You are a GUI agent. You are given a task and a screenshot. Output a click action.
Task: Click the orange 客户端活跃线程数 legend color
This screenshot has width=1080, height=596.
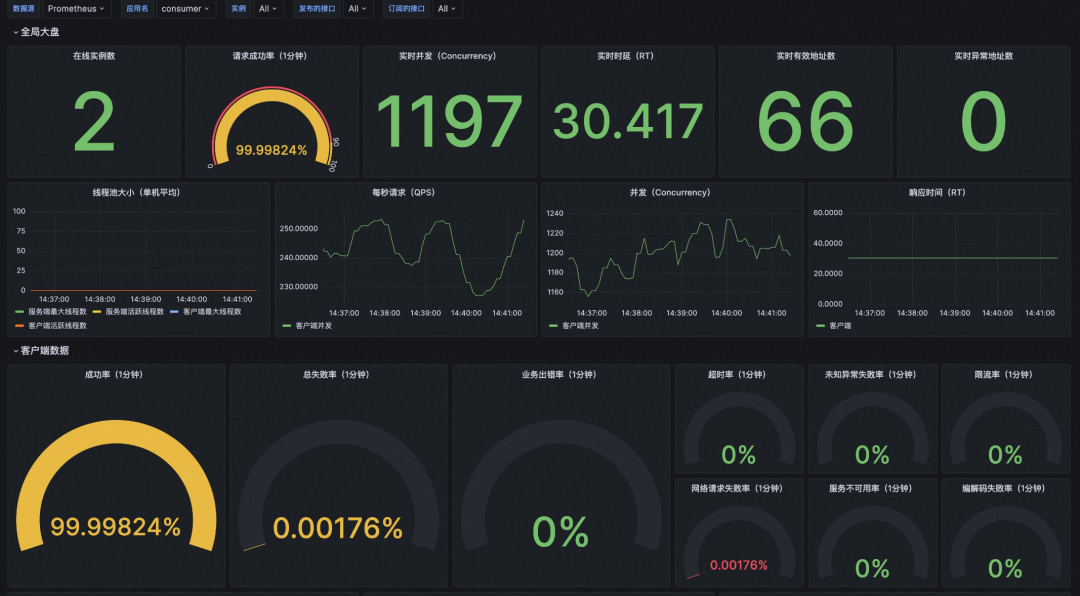pos(19,325)
